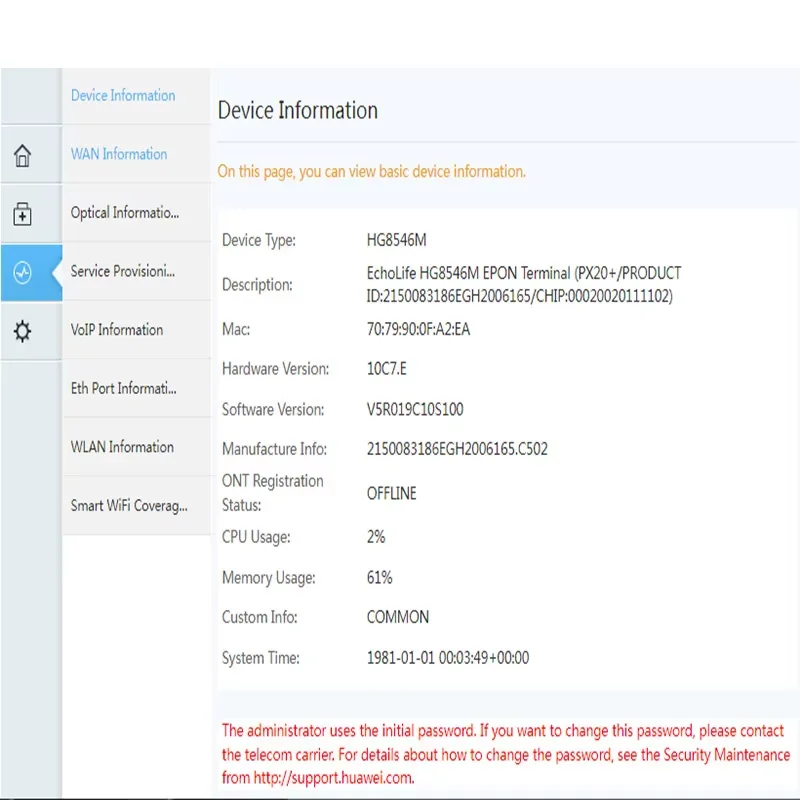
Task: Open the WAN Information menu item
Action: 119,154
